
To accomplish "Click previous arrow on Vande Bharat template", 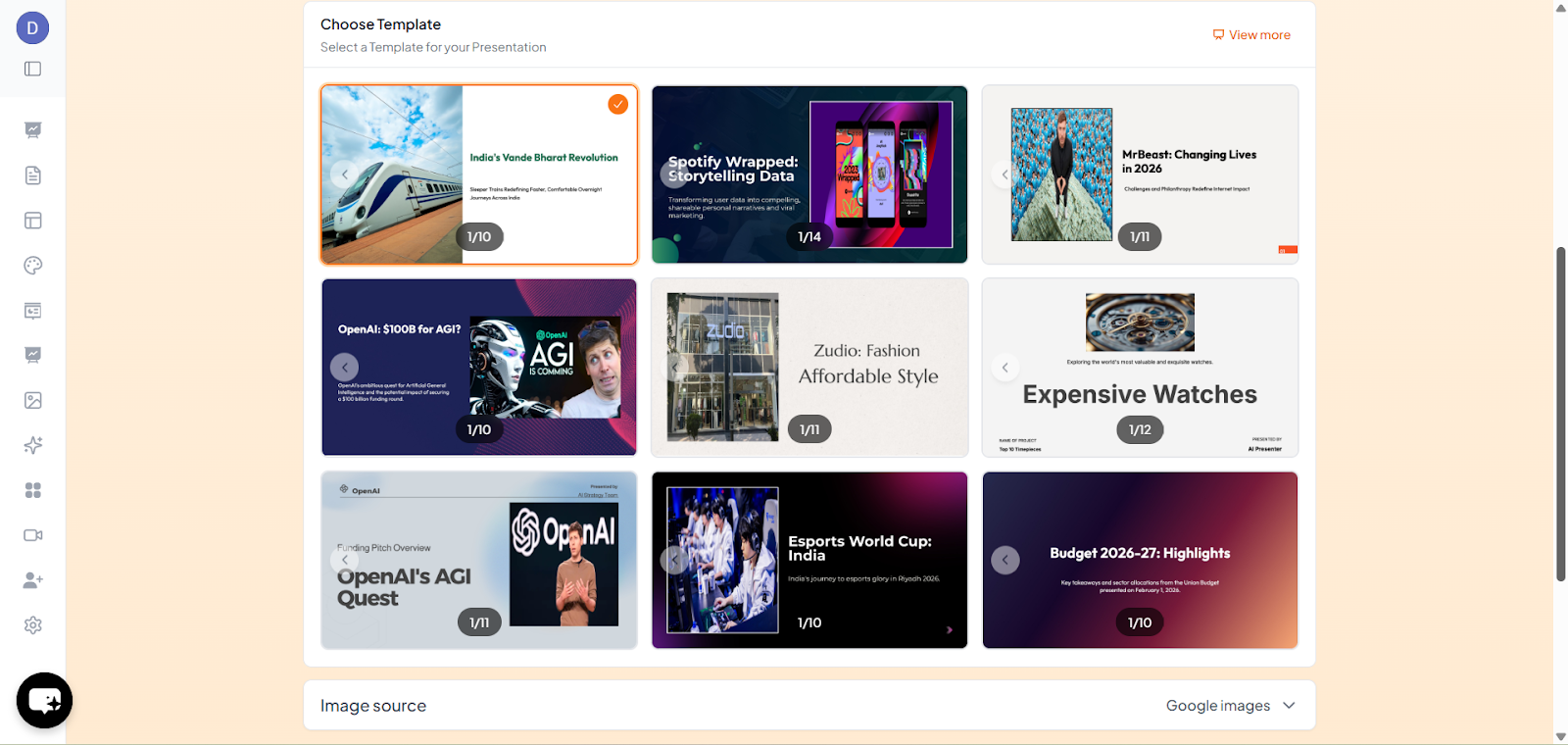I will tap(344, 174).
